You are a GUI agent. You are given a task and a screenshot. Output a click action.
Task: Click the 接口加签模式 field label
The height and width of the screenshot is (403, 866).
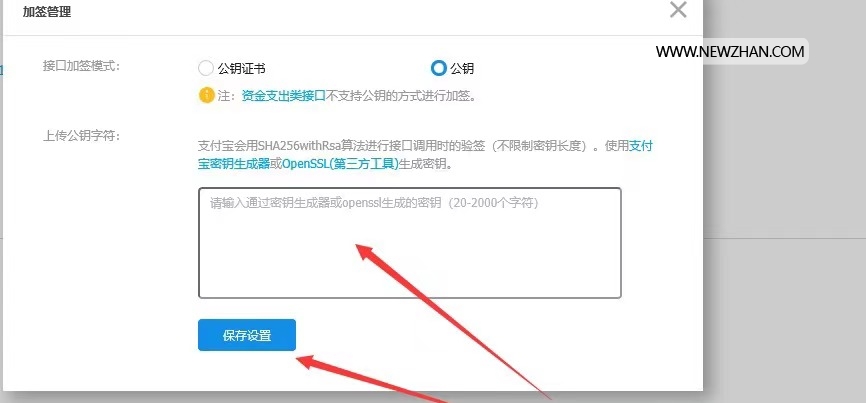(81, 66)
